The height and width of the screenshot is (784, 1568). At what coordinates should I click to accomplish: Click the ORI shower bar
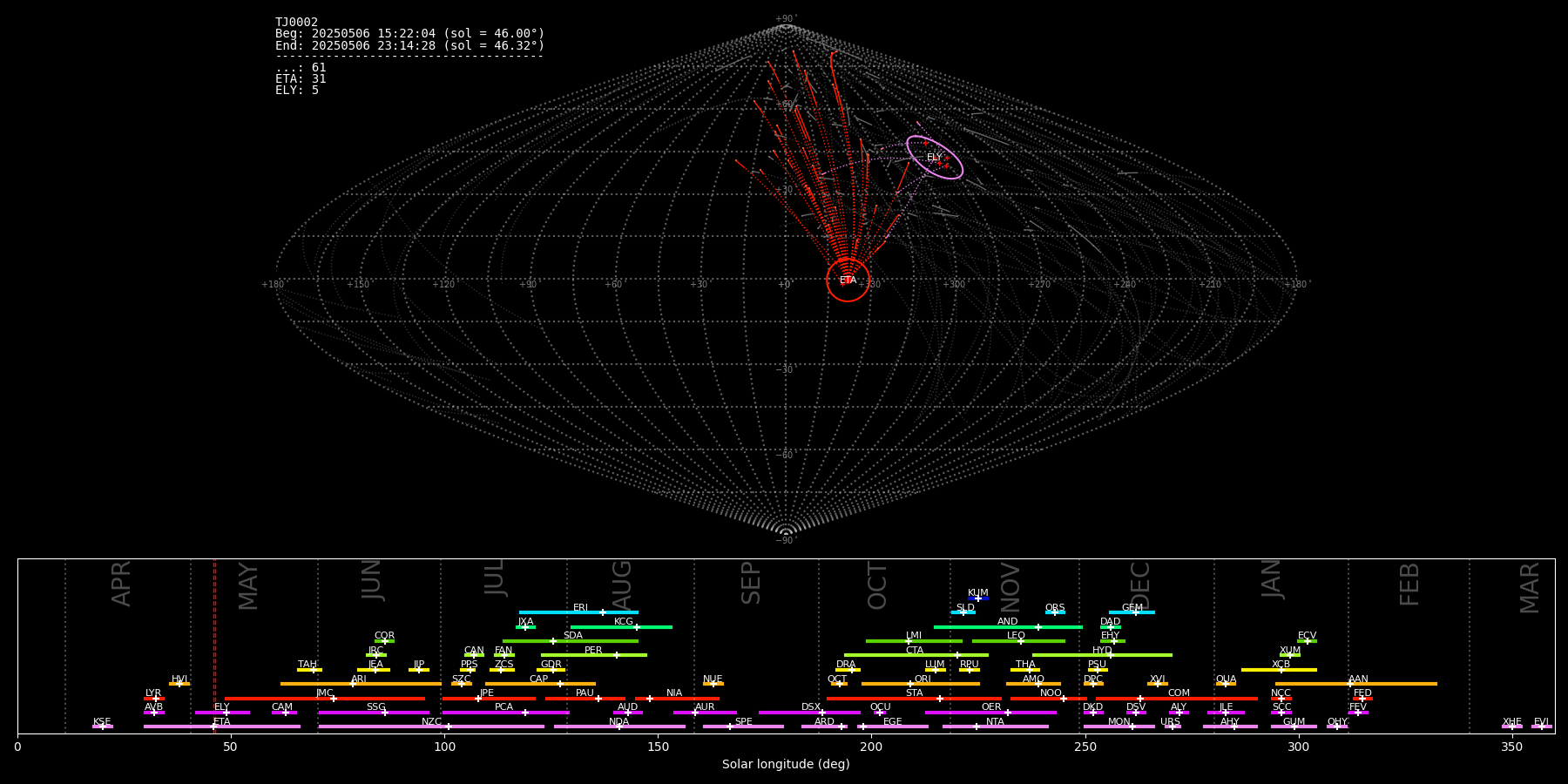click(921, 684)
